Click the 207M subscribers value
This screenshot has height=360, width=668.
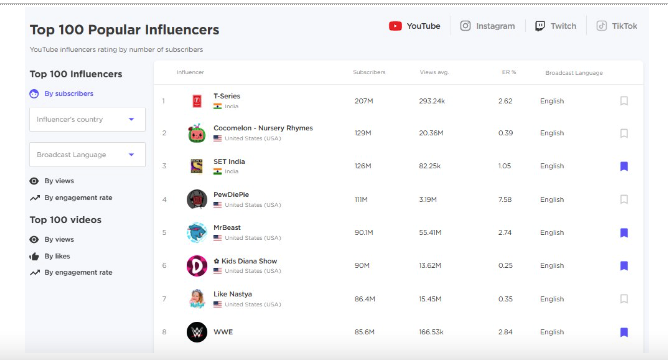click(363, 101)
